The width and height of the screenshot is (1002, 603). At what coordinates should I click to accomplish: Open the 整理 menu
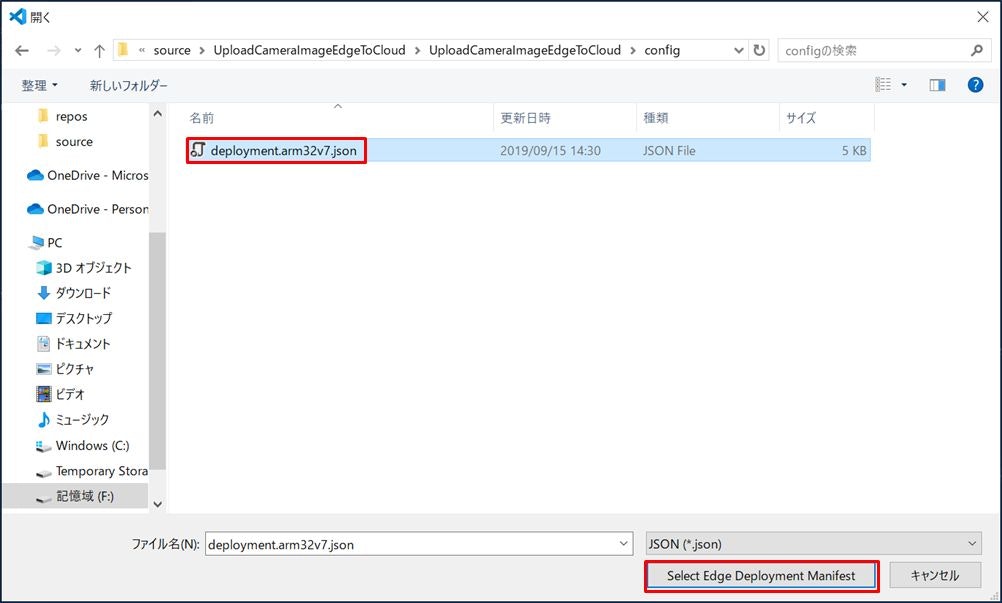coord(39,85)
